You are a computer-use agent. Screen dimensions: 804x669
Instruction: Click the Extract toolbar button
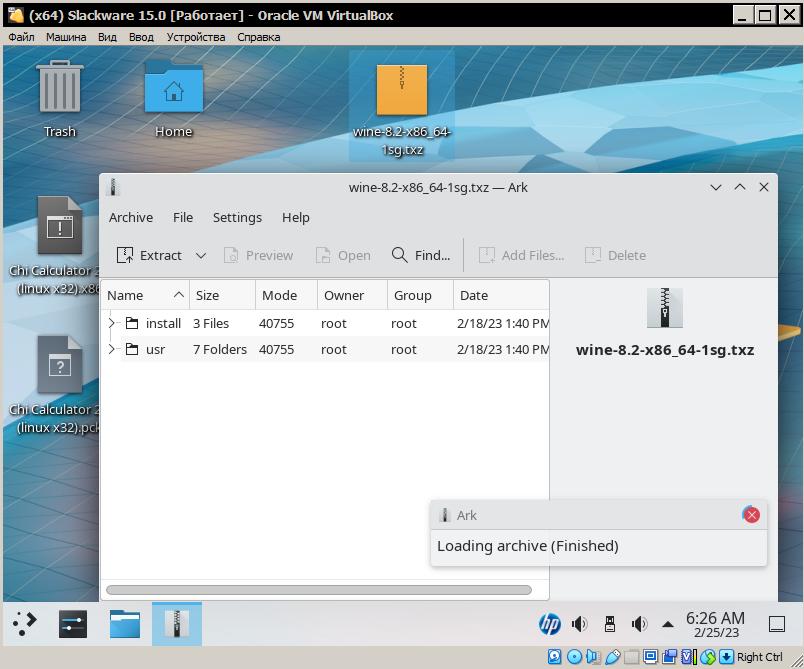click(150, 255)
